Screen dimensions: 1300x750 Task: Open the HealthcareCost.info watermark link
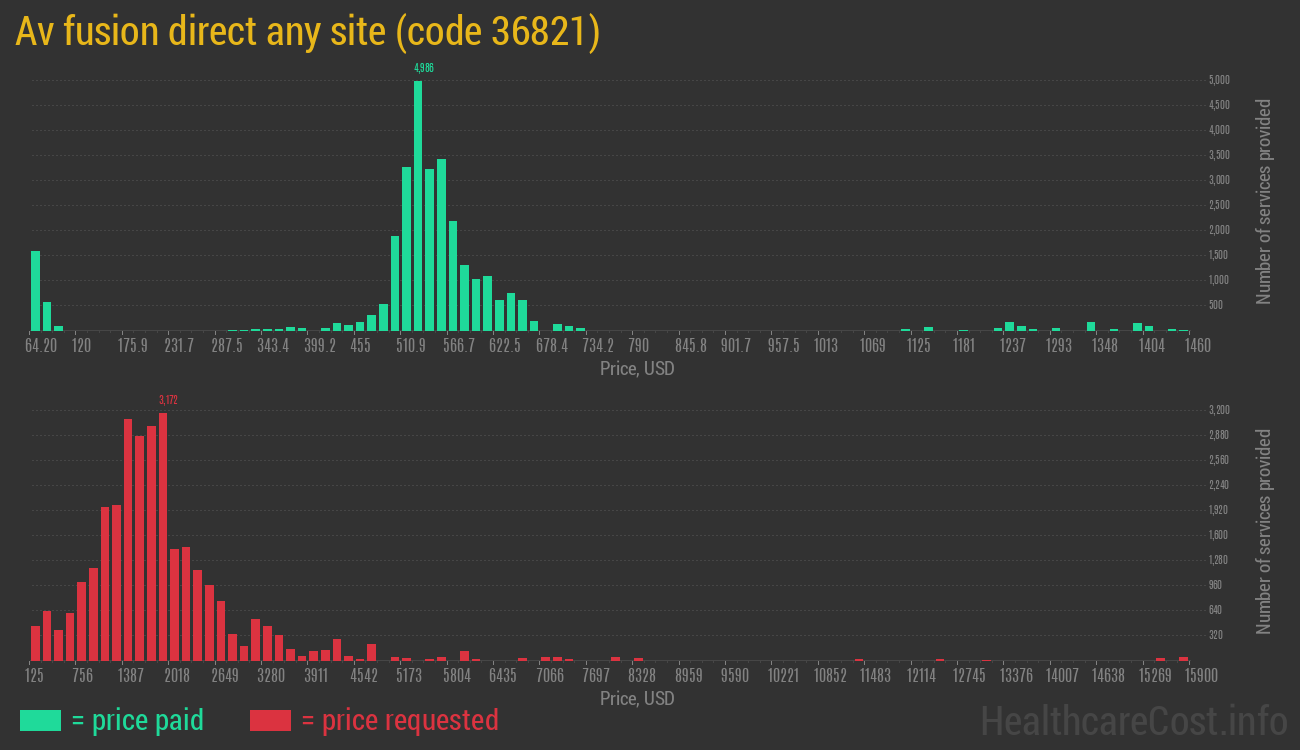(1133, 720)
